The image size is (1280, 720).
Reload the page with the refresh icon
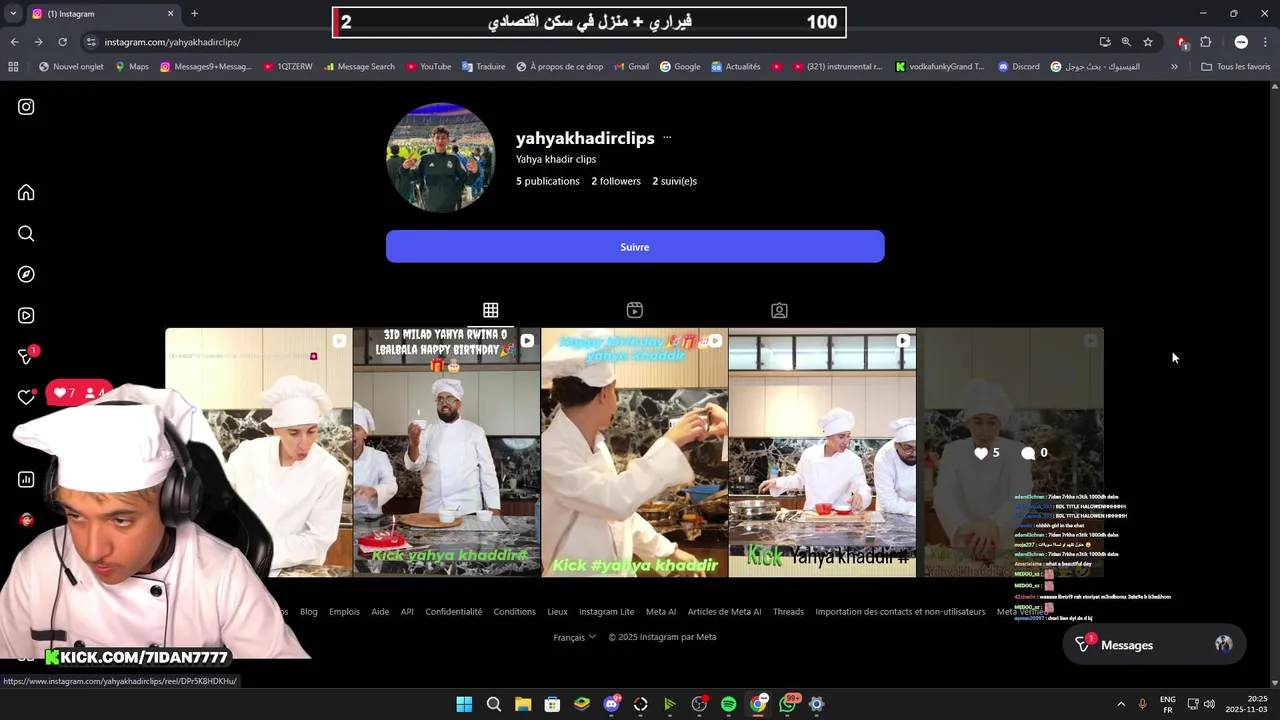click(x=62, y=42)
